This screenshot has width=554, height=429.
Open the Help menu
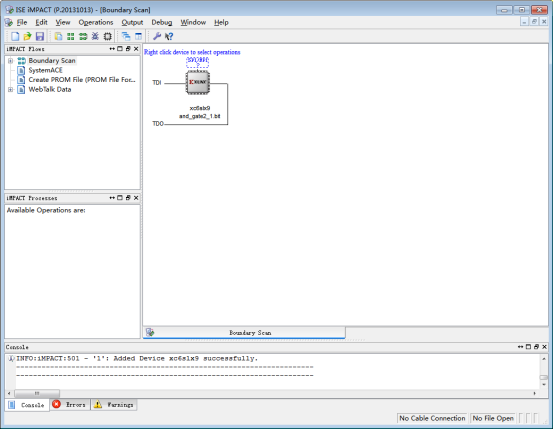221,22
